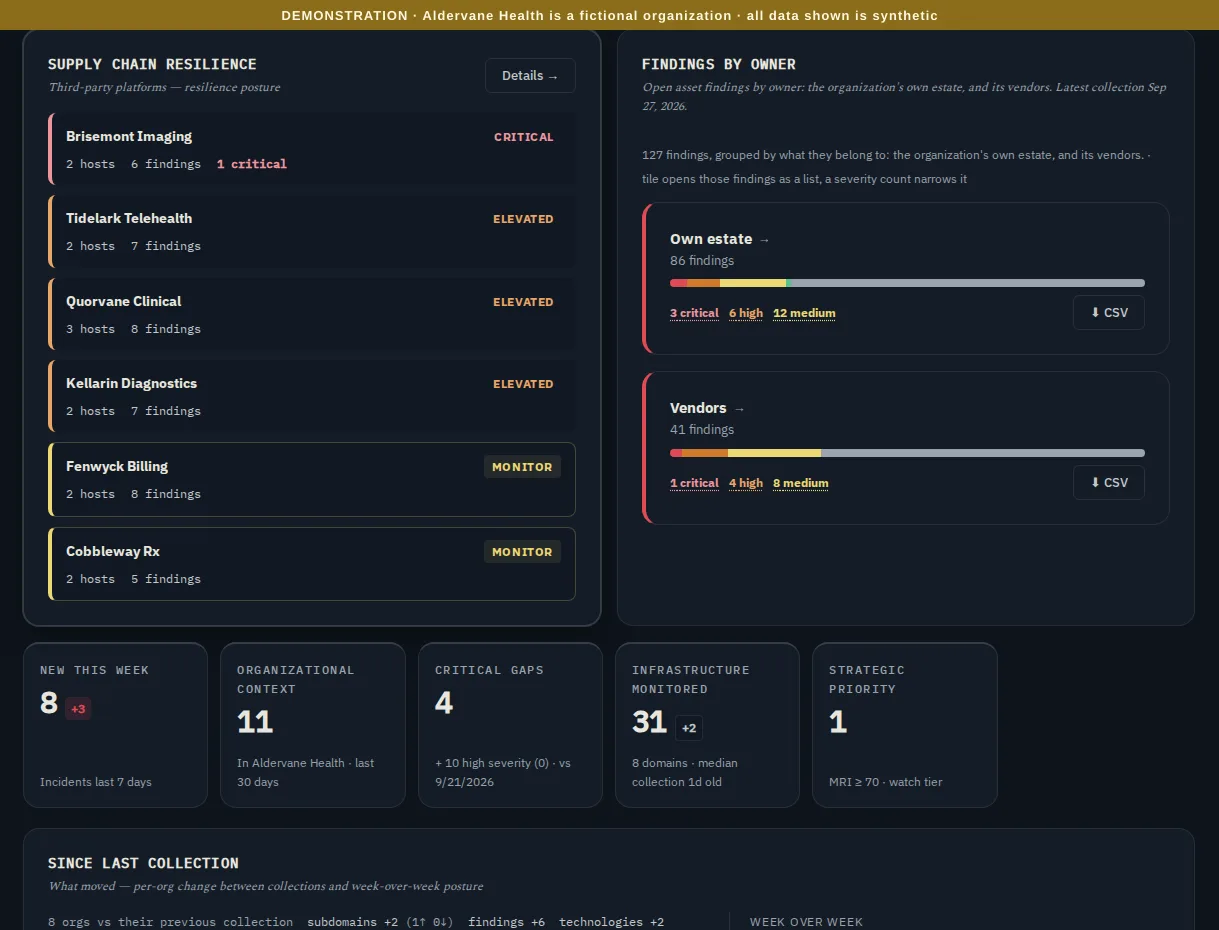Open the Organizational Context stat card
The width and height of the screenshot is (1219, 930).
(313, 725)
